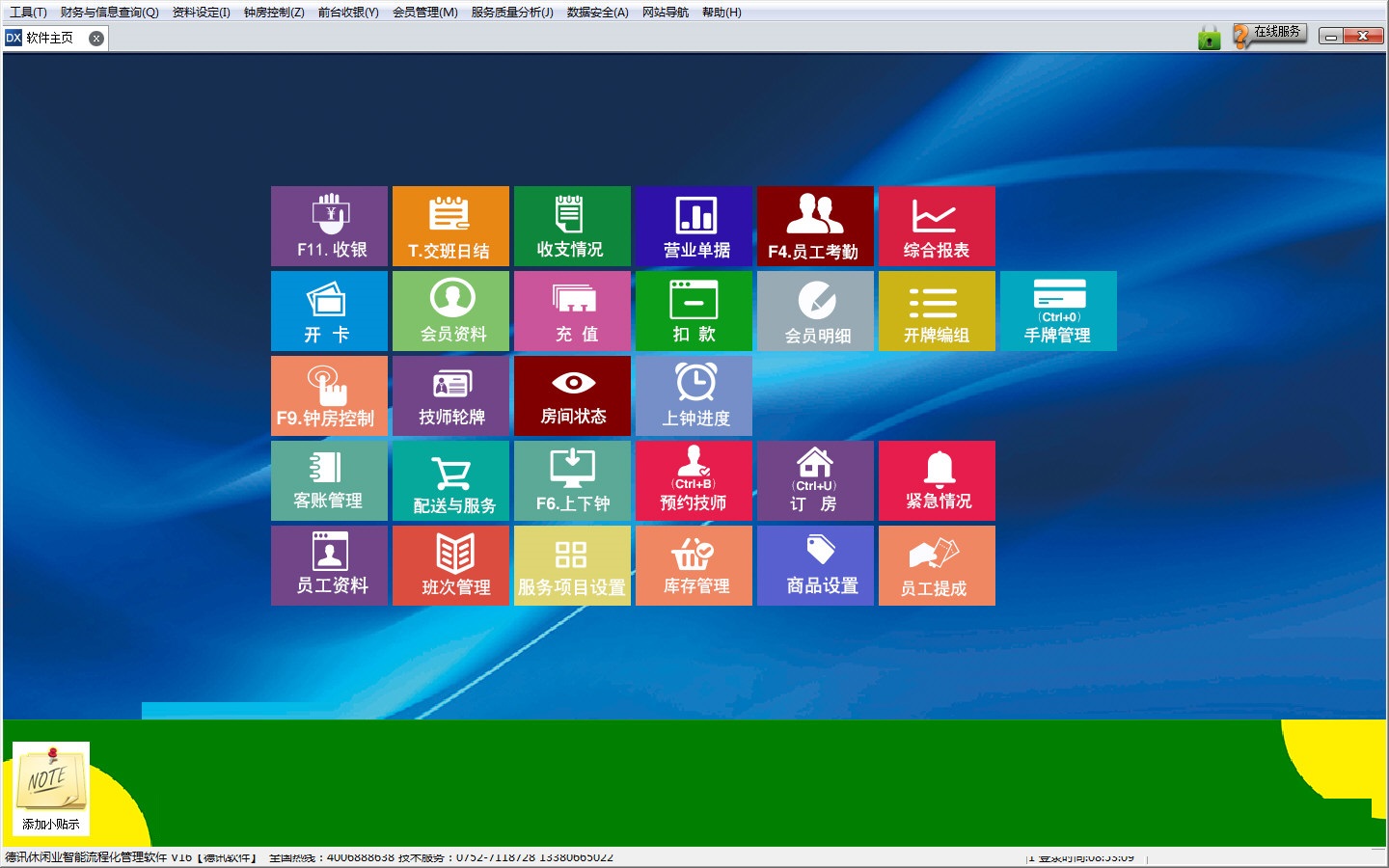The image size is (1389, 868).
Task: Open the 库存管理 inventory tile
Action: pos(694,565)
